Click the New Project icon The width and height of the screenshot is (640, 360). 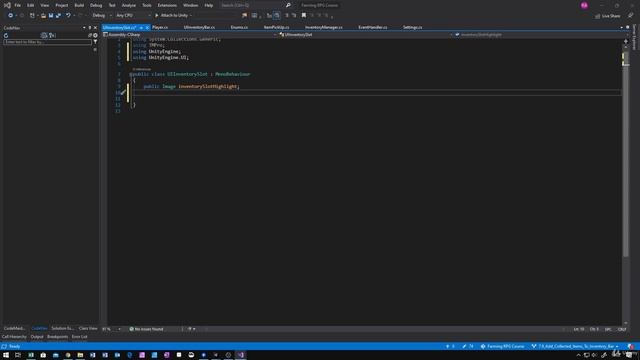click(32, 16)
